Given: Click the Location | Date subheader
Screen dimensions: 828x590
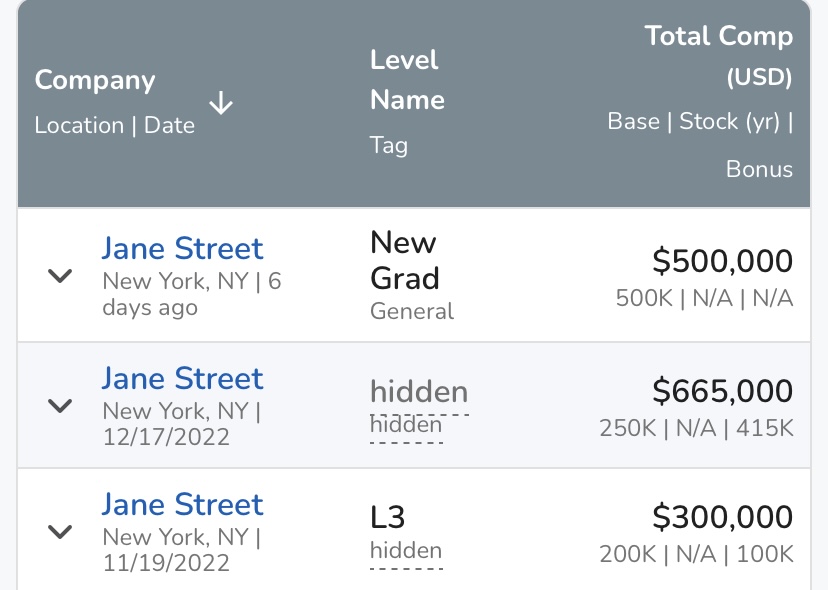Looking at the screenshot, I should coord(114,126).
